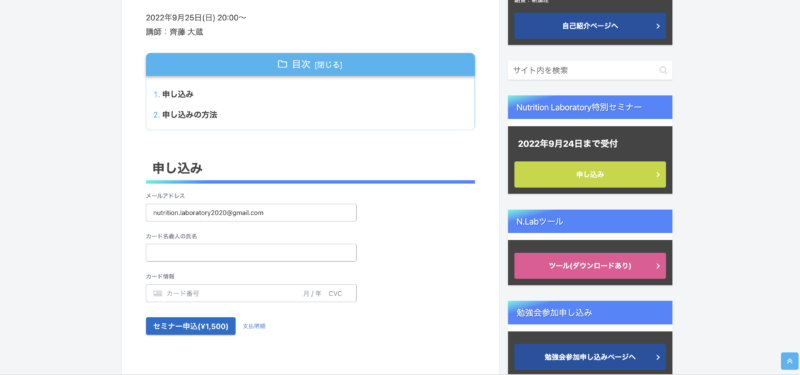Click the search magnifier icon in sidebar
800x375 pixels.
(x=663, y=70)
